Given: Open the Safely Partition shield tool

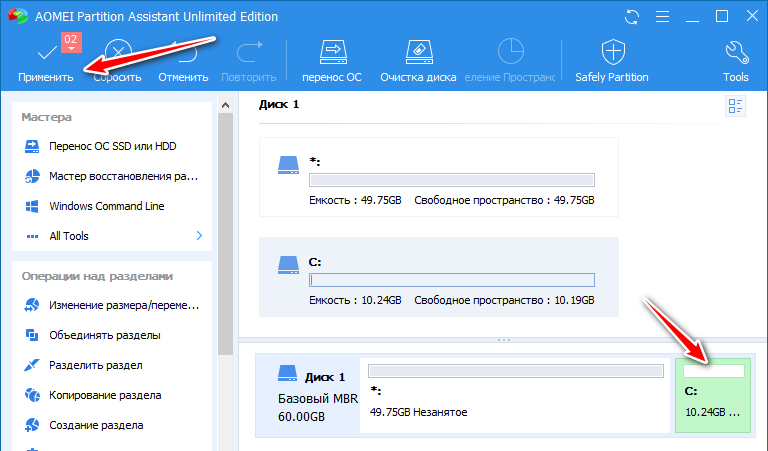Looking at the screenshot, I should [612, 61].
